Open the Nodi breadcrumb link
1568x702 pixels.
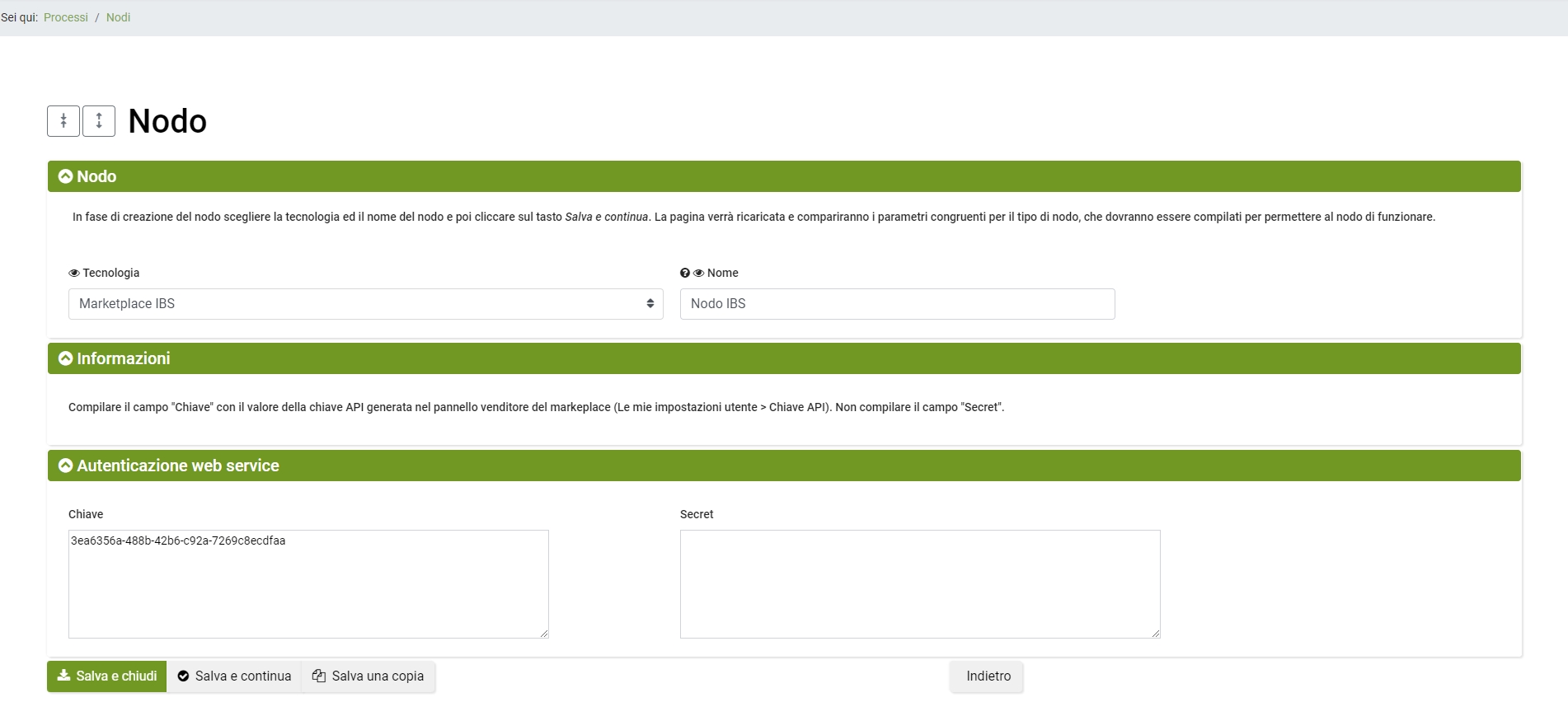pos(118,17)
